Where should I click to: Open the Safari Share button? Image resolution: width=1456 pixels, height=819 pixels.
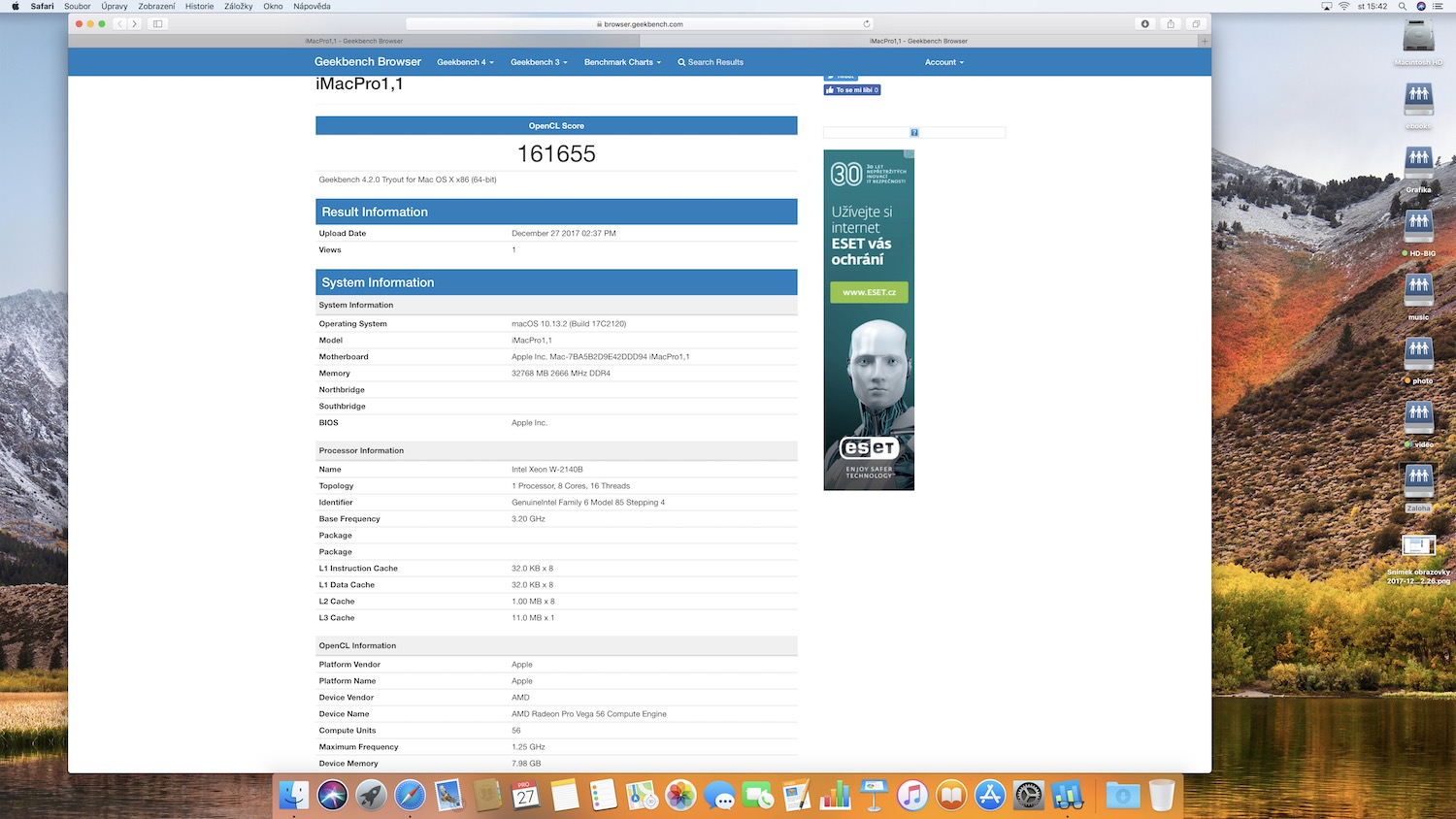1171,23
